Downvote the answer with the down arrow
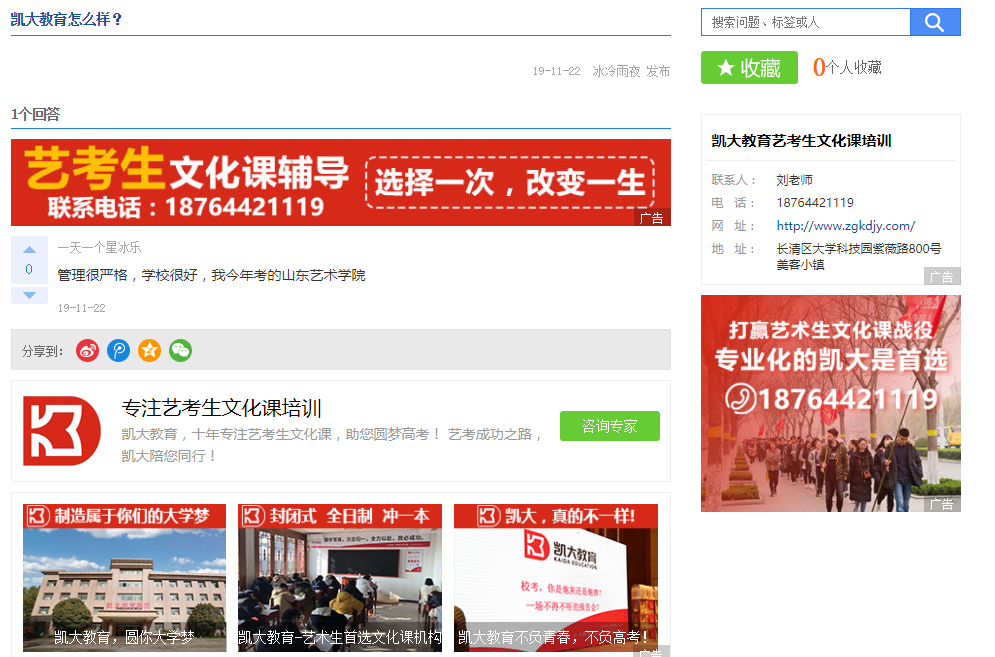Viewport: 995px width, 657px height. click(29, 295)
